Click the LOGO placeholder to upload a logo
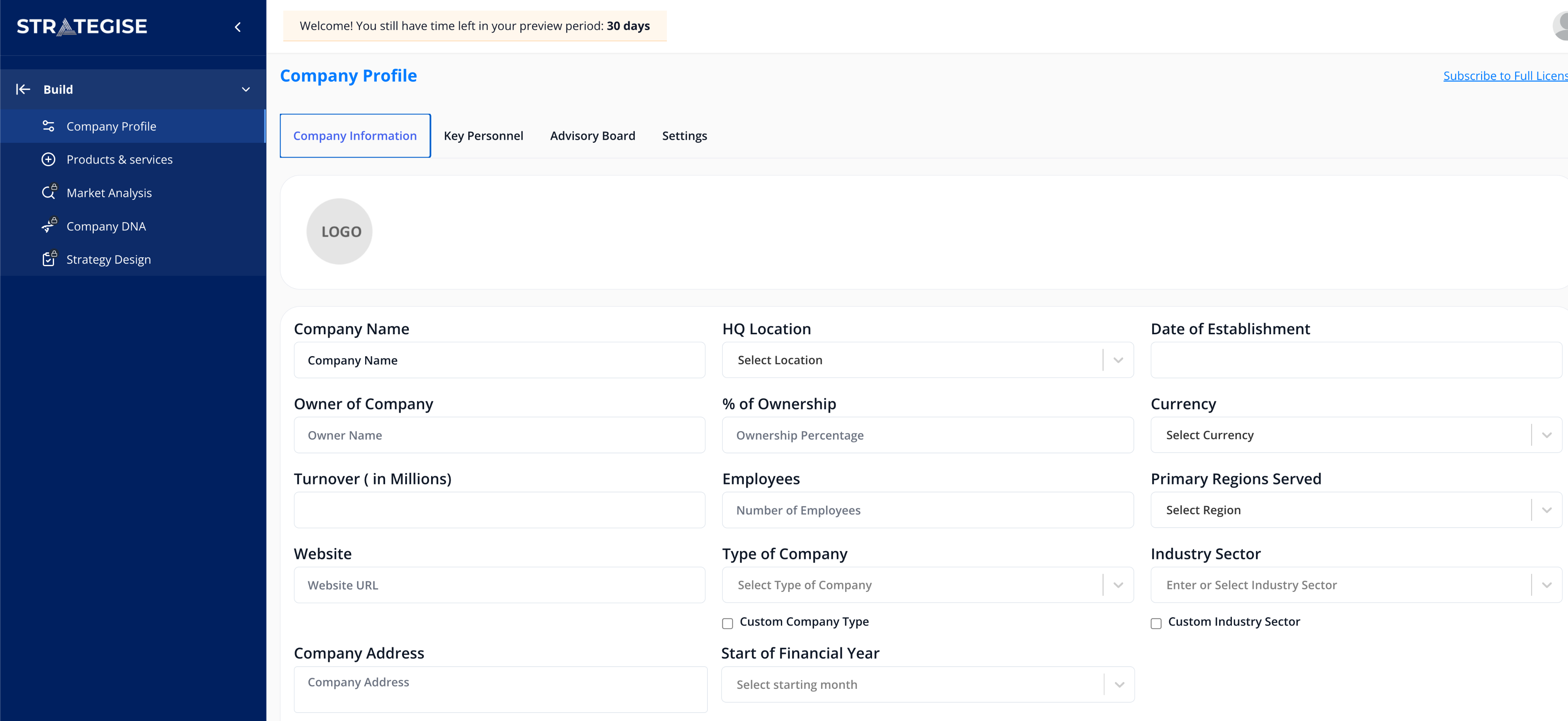The image size is (1568, 721). pyautogui.click(x=339, y=231)
